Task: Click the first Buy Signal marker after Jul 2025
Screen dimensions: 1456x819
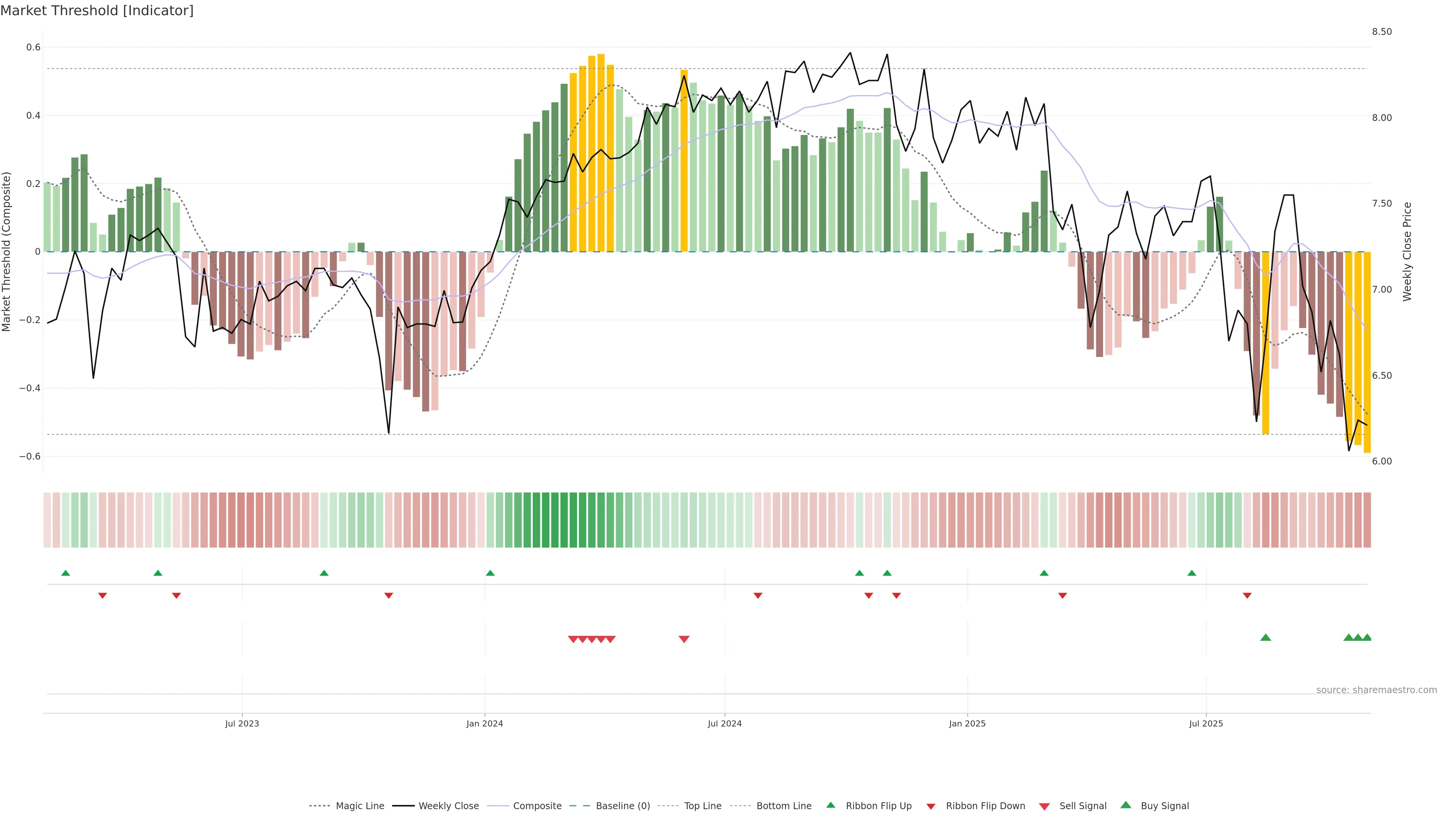Action: coord(1266,637)
